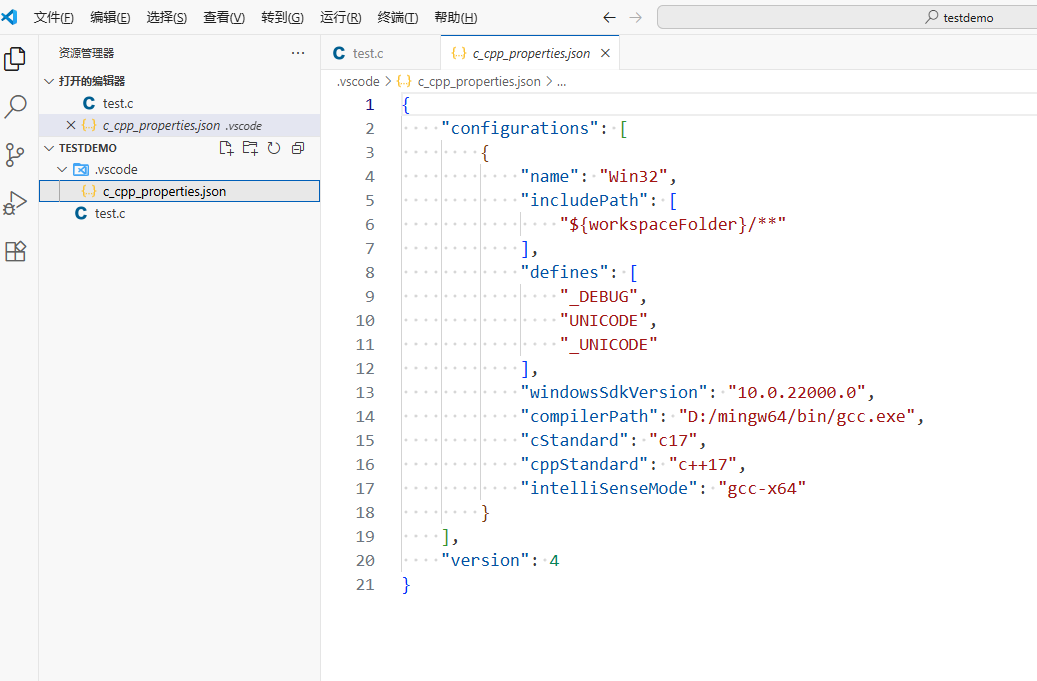Click the testdemo command search box
The width and height of the screenshot is (1037, 681).
coord(847,18)
